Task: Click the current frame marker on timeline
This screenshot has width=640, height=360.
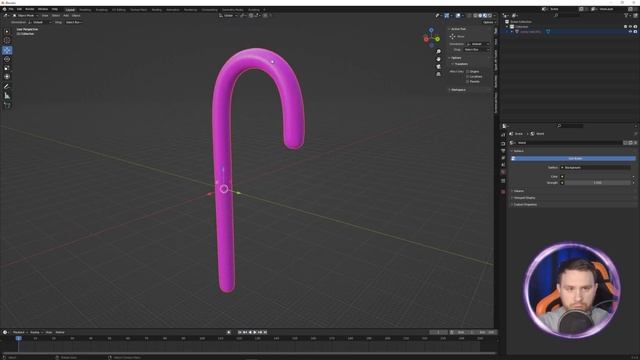Action: coord(18,338)
